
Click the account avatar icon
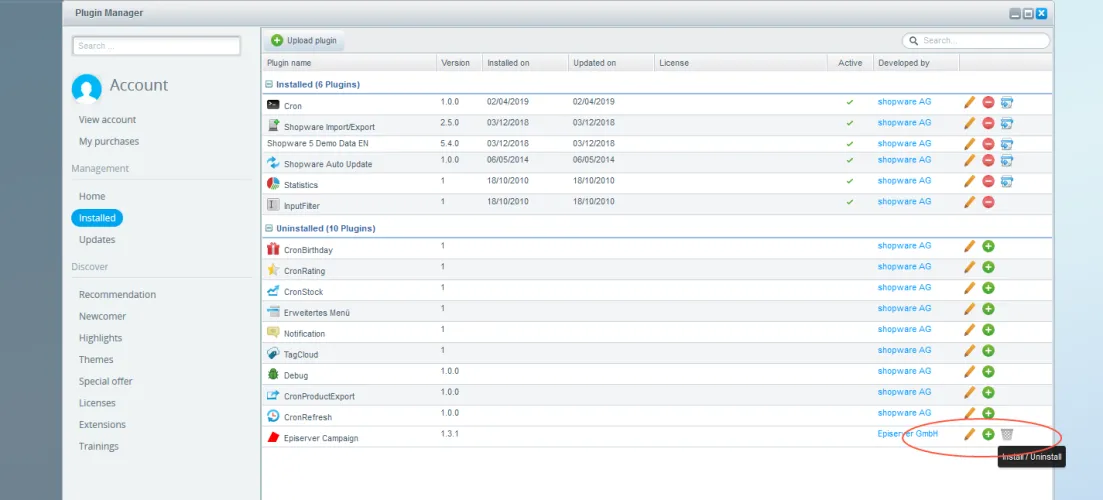(87, 89)
